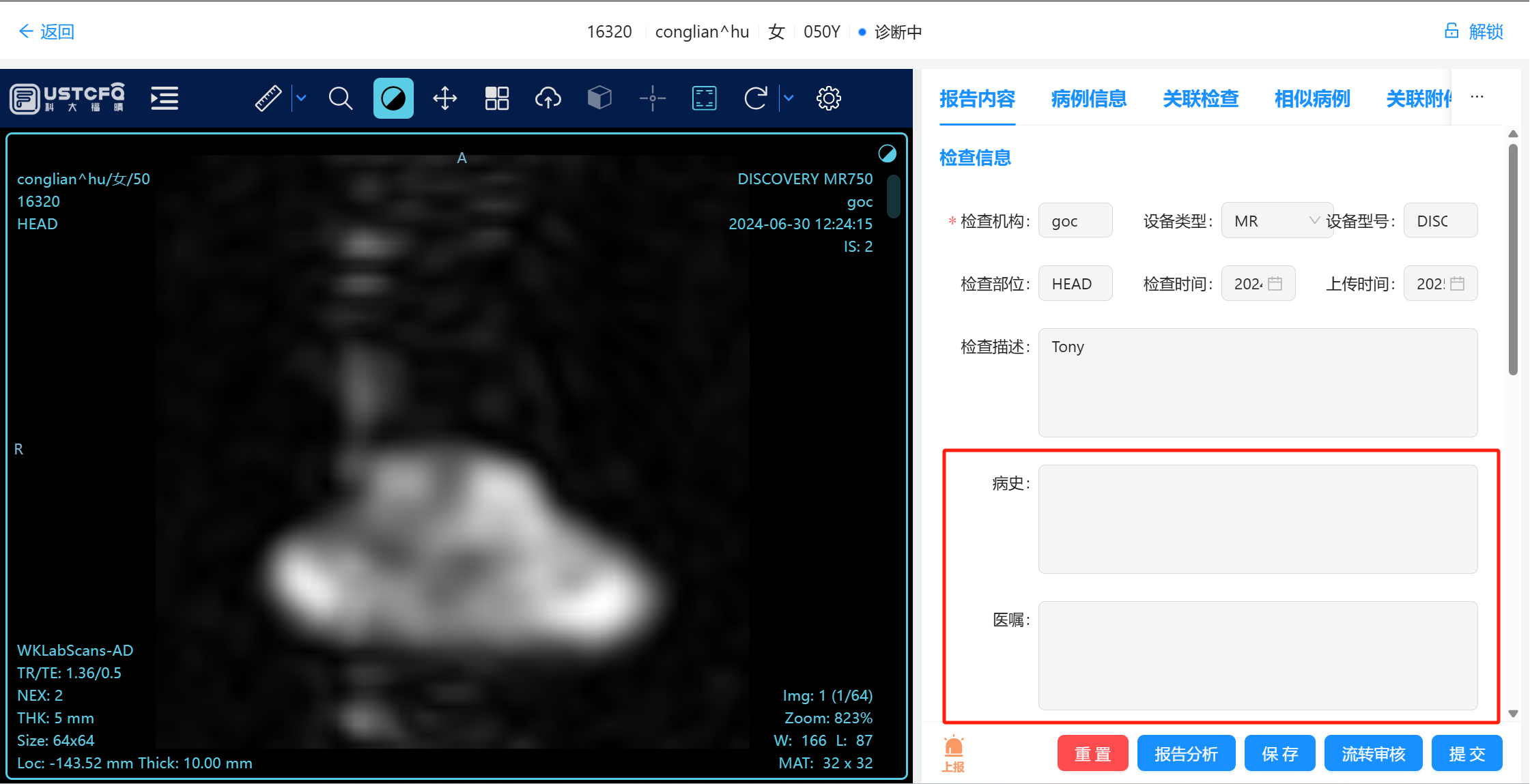The width and height of the screenshot is (1530, 784).
Task: Click the report panel vertical scrollbar
Action: 1513,259
